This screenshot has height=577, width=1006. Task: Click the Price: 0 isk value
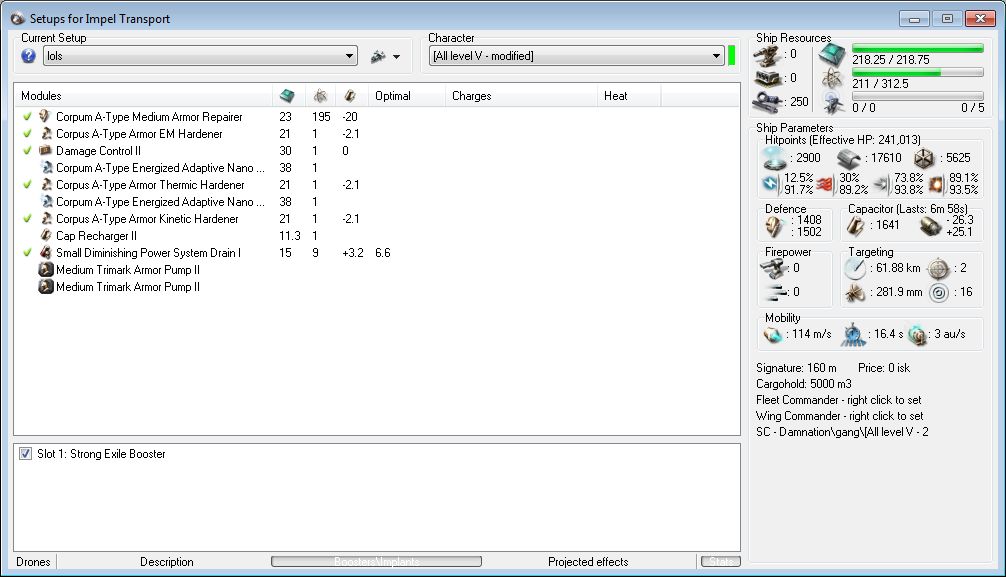[x=884, y=368]
